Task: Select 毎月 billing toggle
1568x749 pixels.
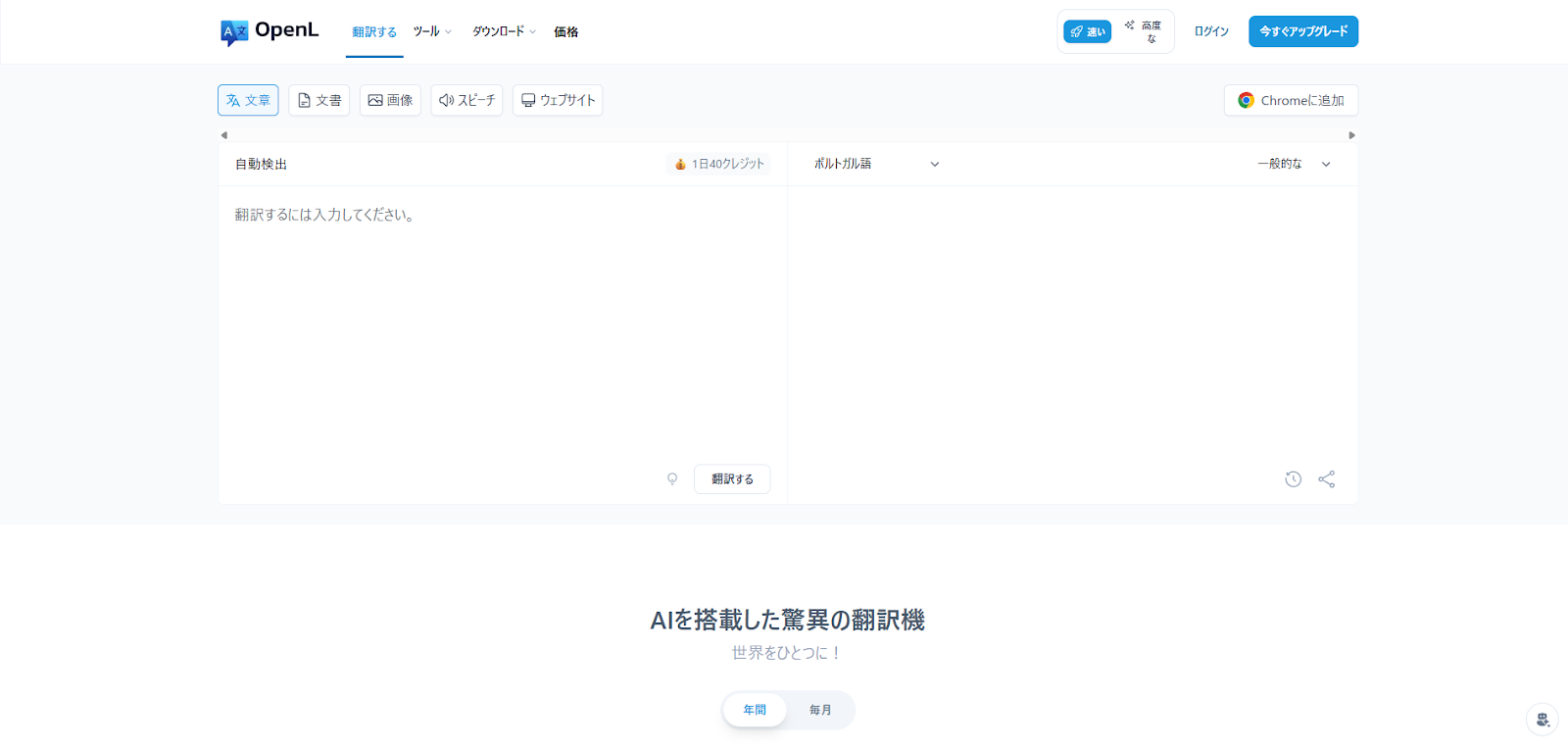Action: coord(820,710)
